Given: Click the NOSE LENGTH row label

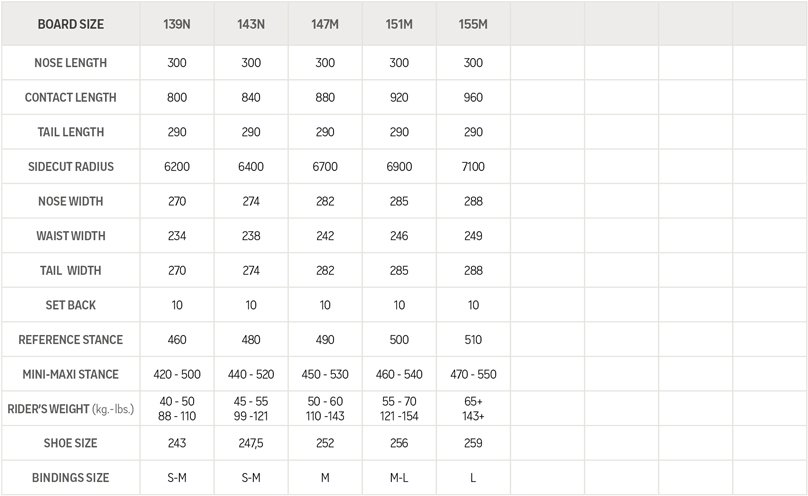Looking at the screenshot, I should (x=70, y=63).
